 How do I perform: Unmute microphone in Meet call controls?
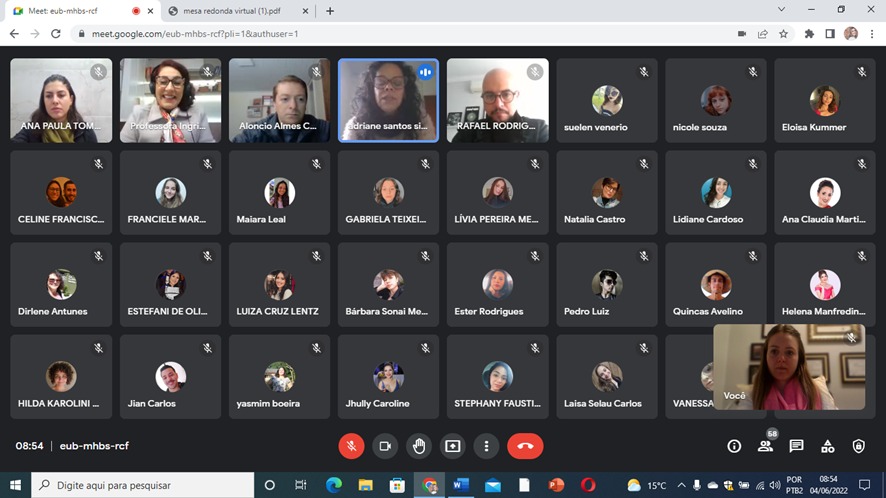(351, 446)
